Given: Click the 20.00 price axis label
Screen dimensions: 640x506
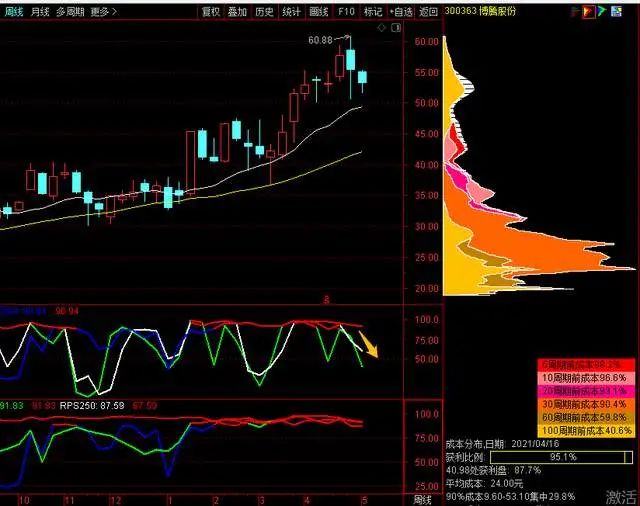Looking at the screenshot, I should click(426, 289).
